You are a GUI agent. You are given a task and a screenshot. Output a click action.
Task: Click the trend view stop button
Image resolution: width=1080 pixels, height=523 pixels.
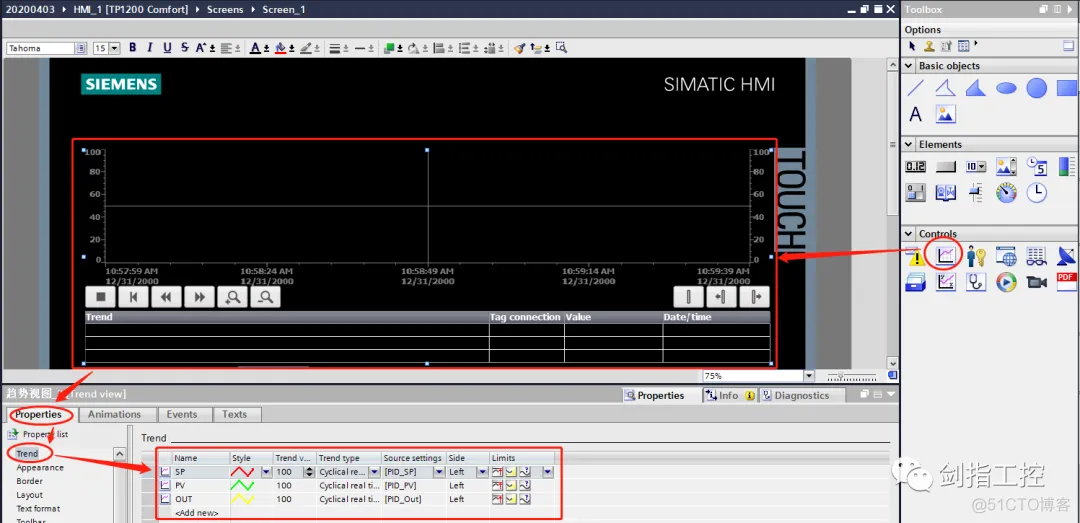[101, 297]
